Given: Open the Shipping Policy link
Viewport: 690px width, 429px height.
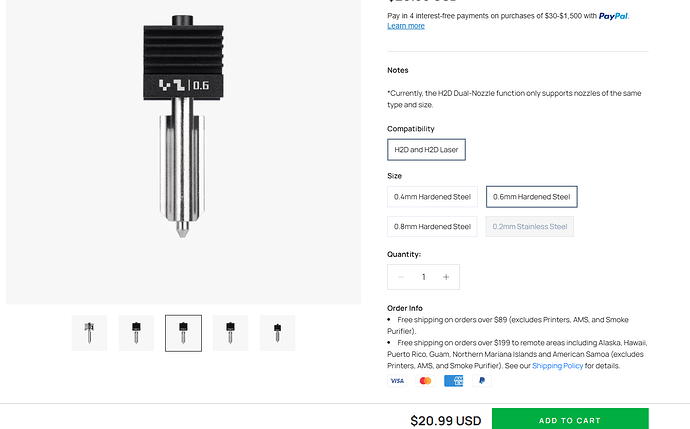Looking at the screenshot, I should click(x=557, y=366).
